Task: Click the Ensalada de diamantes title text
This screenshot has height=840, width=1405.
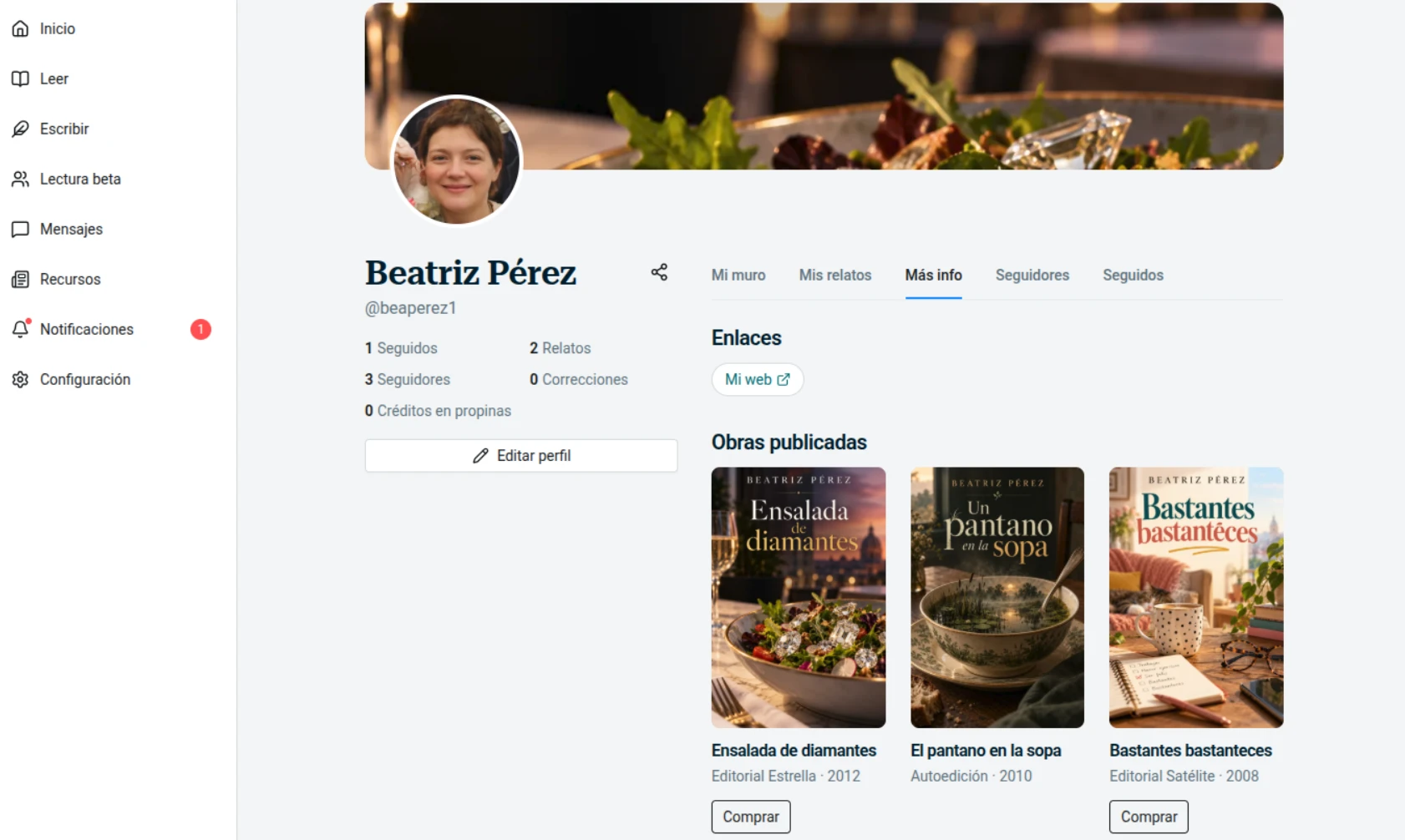Action: coord(794,751)
